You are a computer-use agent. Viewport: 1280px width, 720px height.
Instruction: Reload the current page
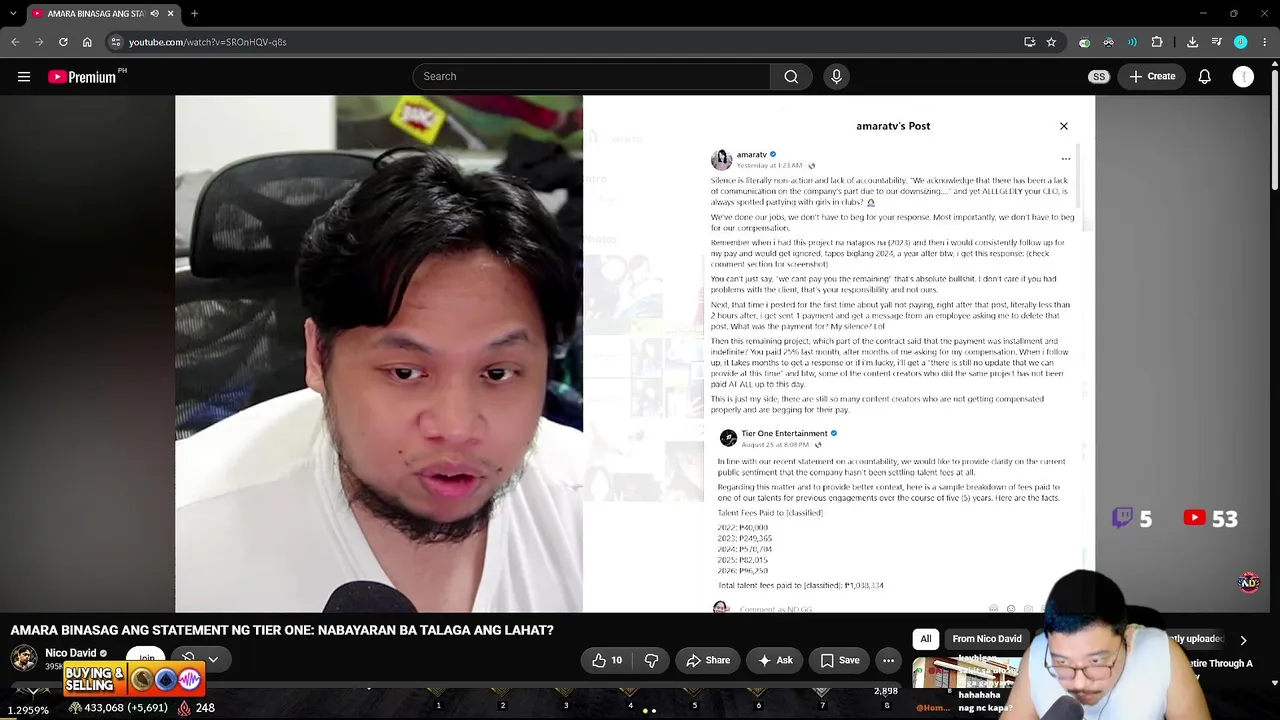point(63,42)
